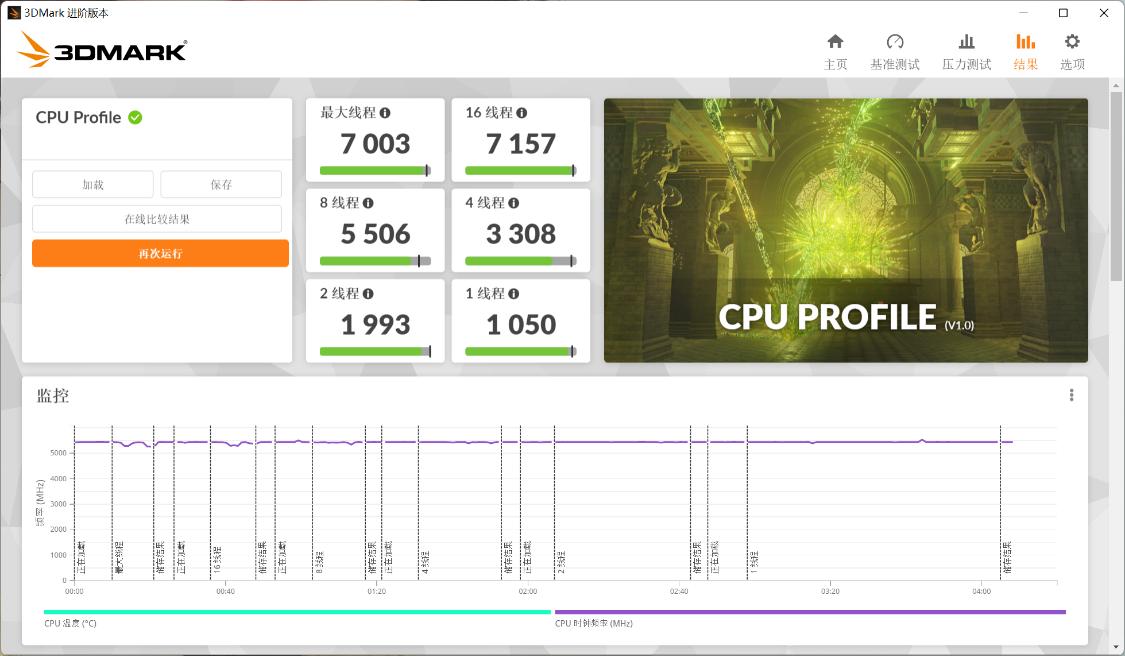Click 在线比较结果
The width and height of the screenshot is (1125, 656).
(x=156, y=218)
